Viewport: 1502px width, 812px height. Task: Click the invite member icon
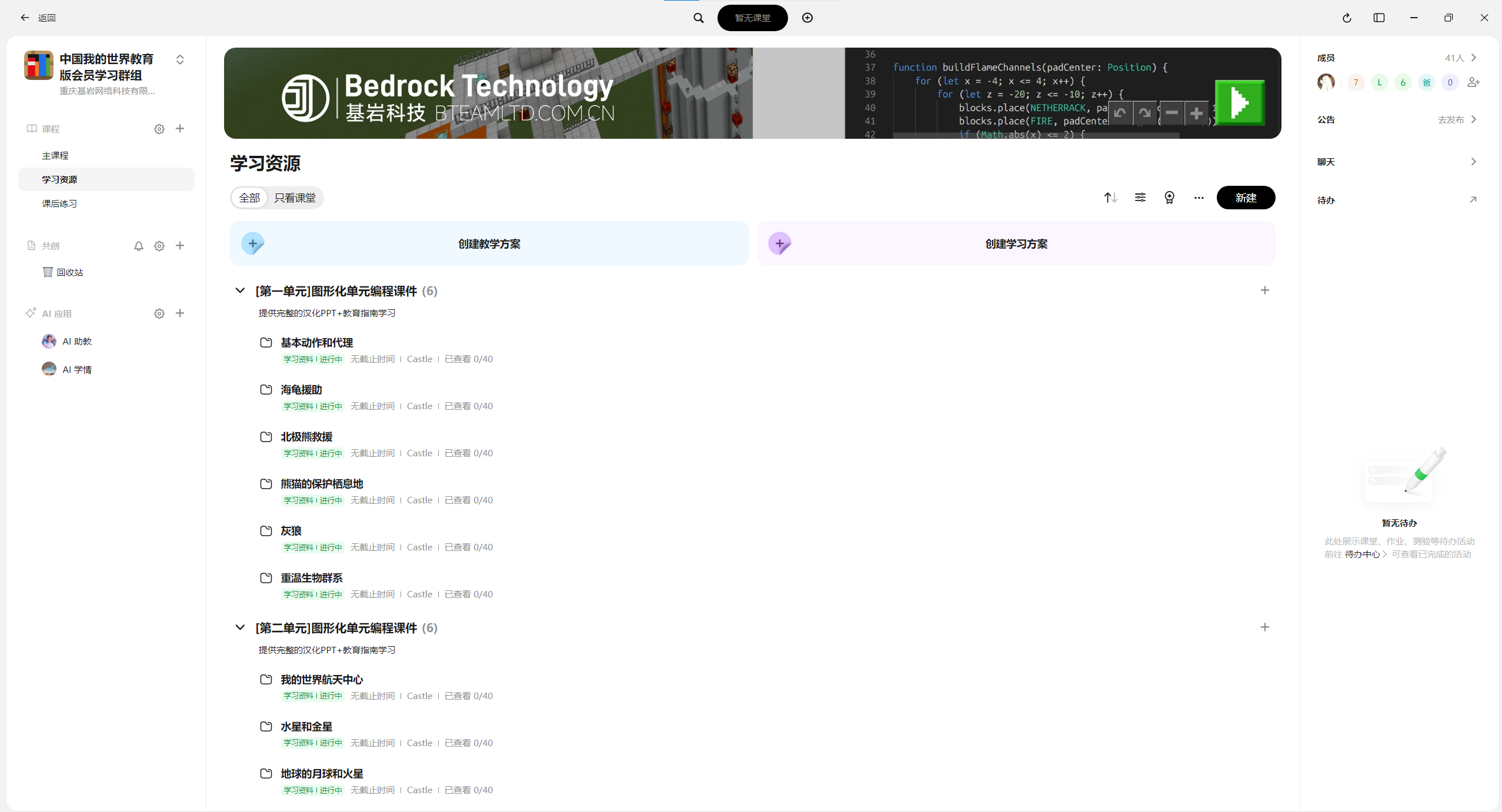1473,82
